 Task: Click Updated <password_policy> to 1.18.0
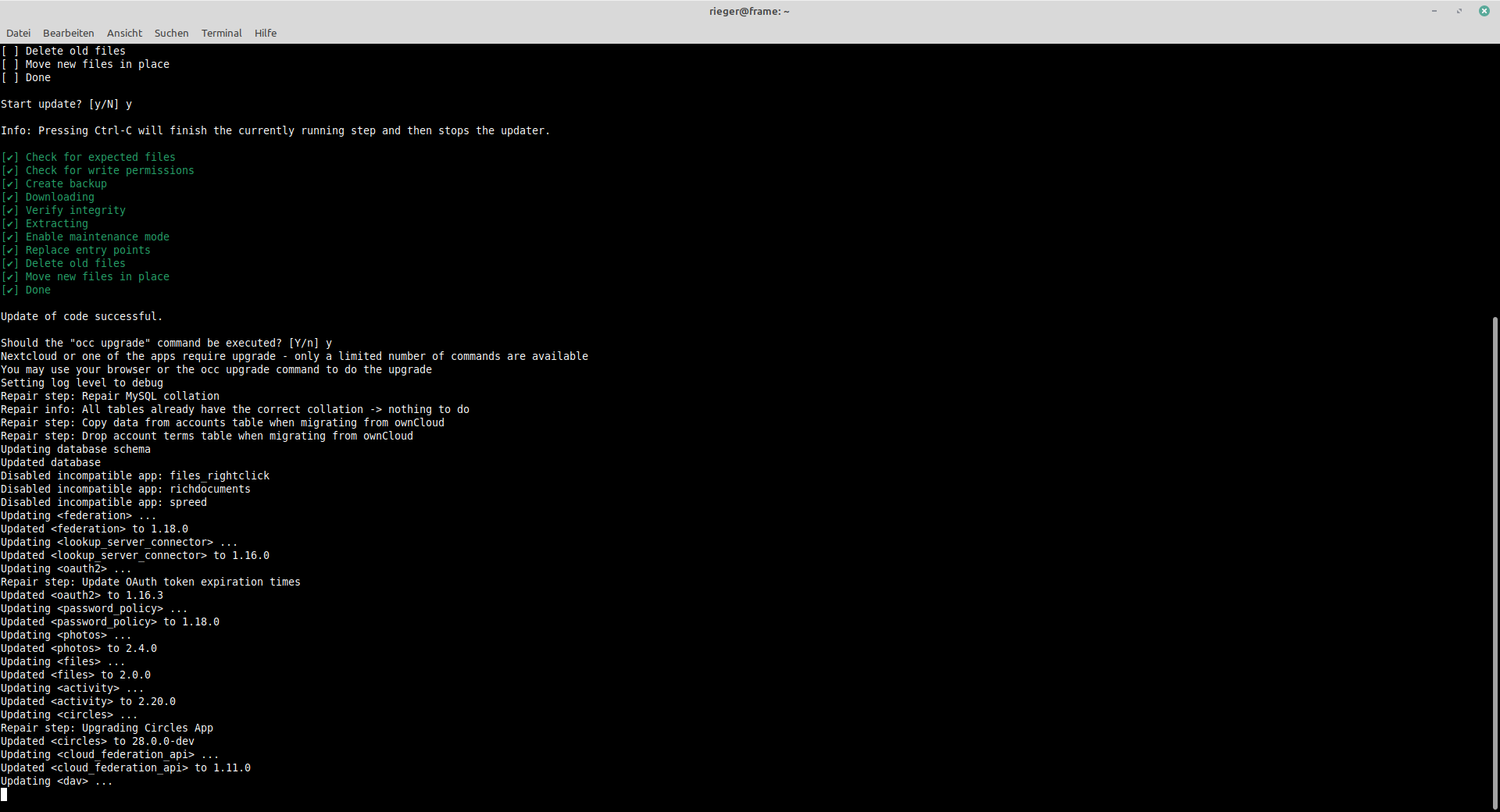tap(110, 621)
